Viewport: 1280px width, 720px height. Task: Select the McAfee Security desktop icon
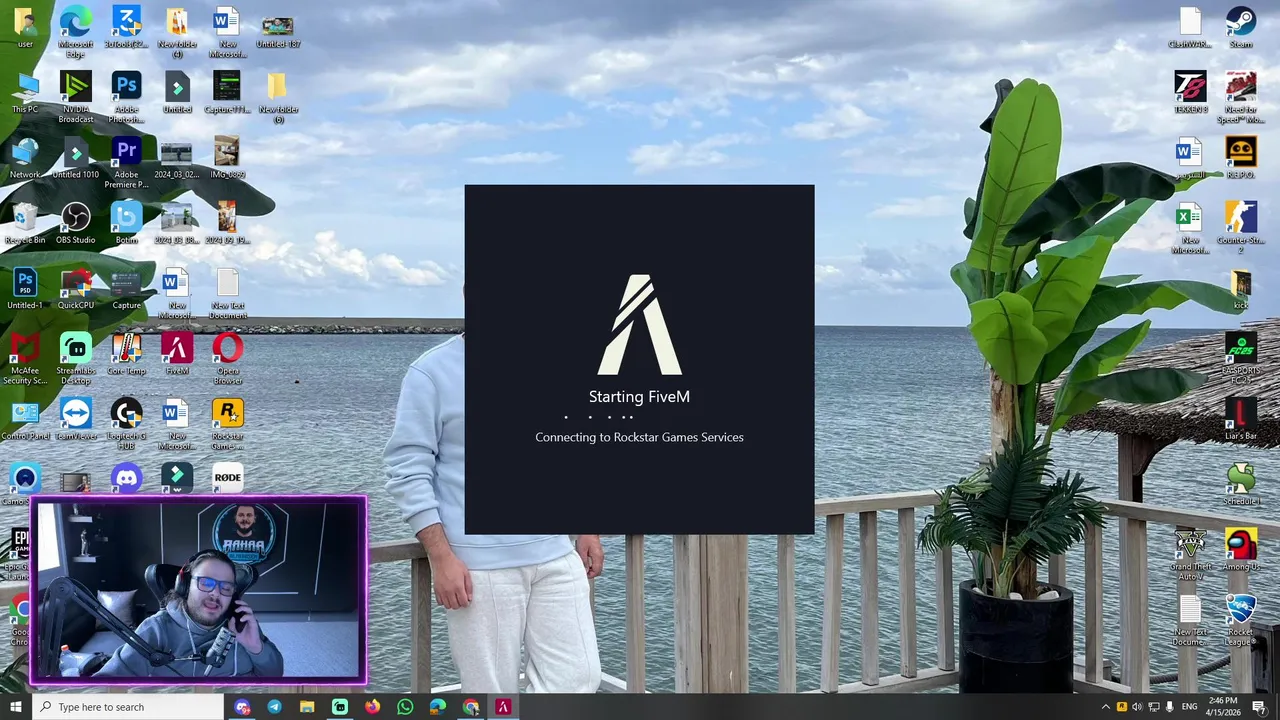[25, 360]
